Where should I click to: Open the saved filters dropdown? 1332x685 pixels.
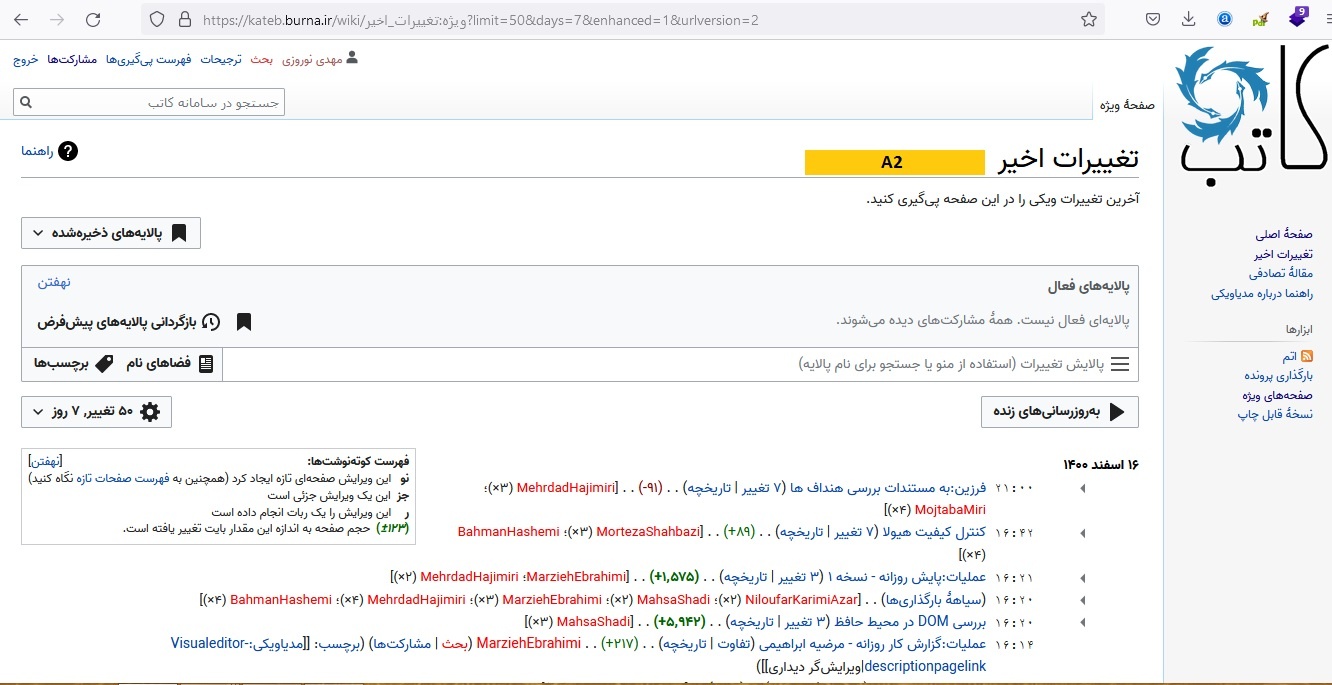[x=111, y=233]
